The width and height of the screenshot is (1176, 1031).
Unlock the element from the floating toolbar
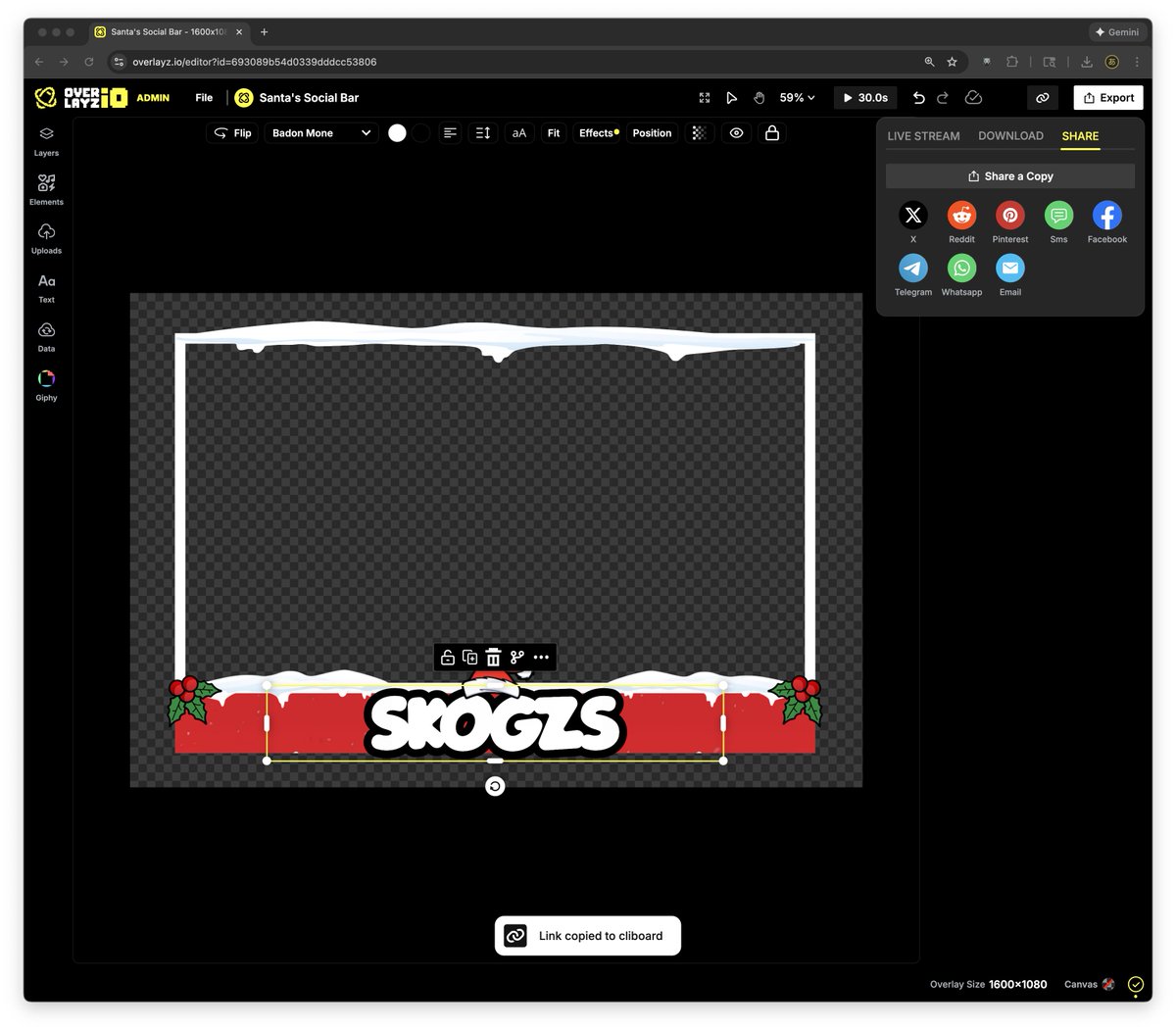click(x=446, y=657)
